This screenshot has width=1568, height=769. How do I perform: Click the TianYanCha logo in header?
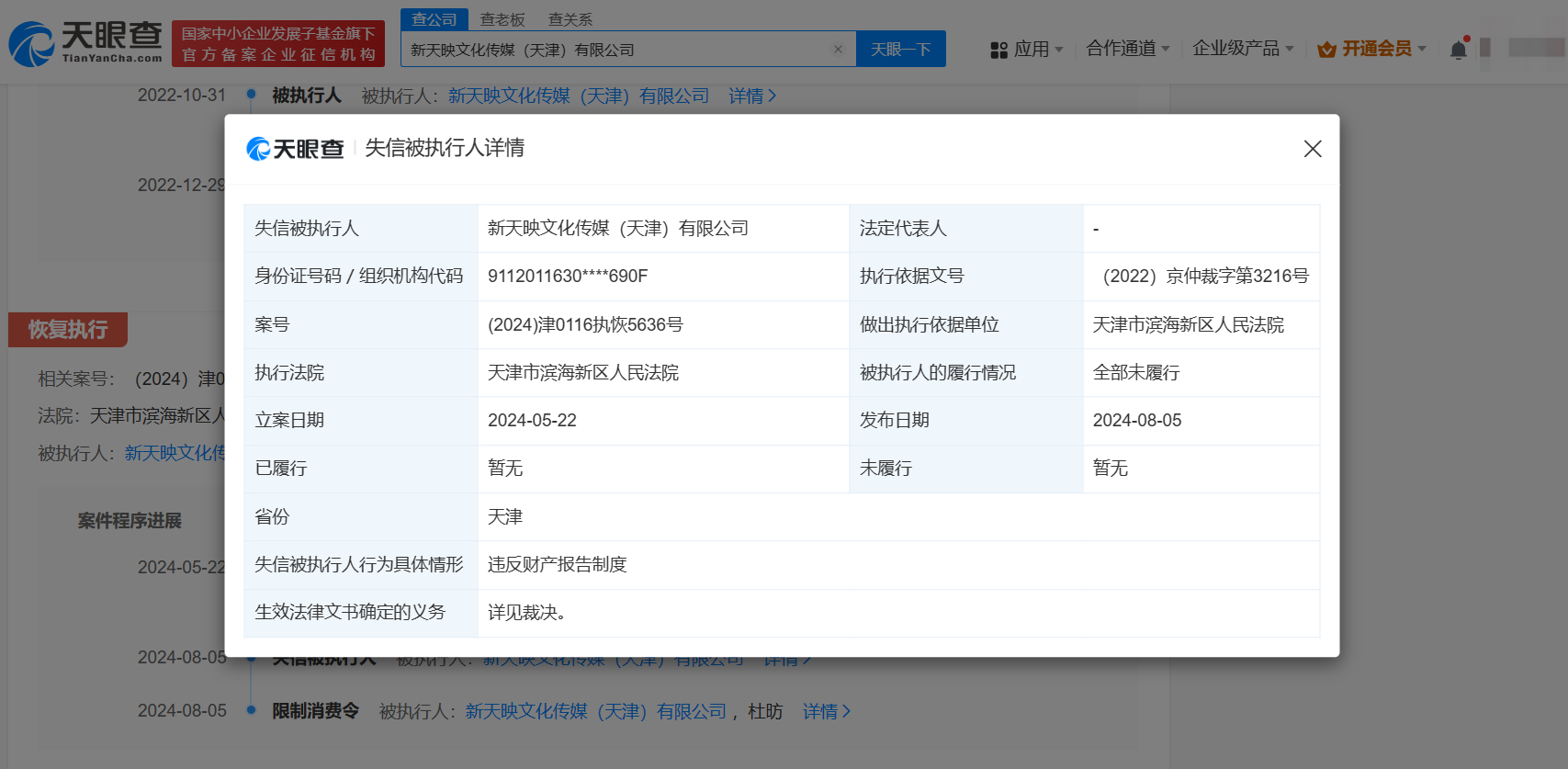tap(85, 43)
